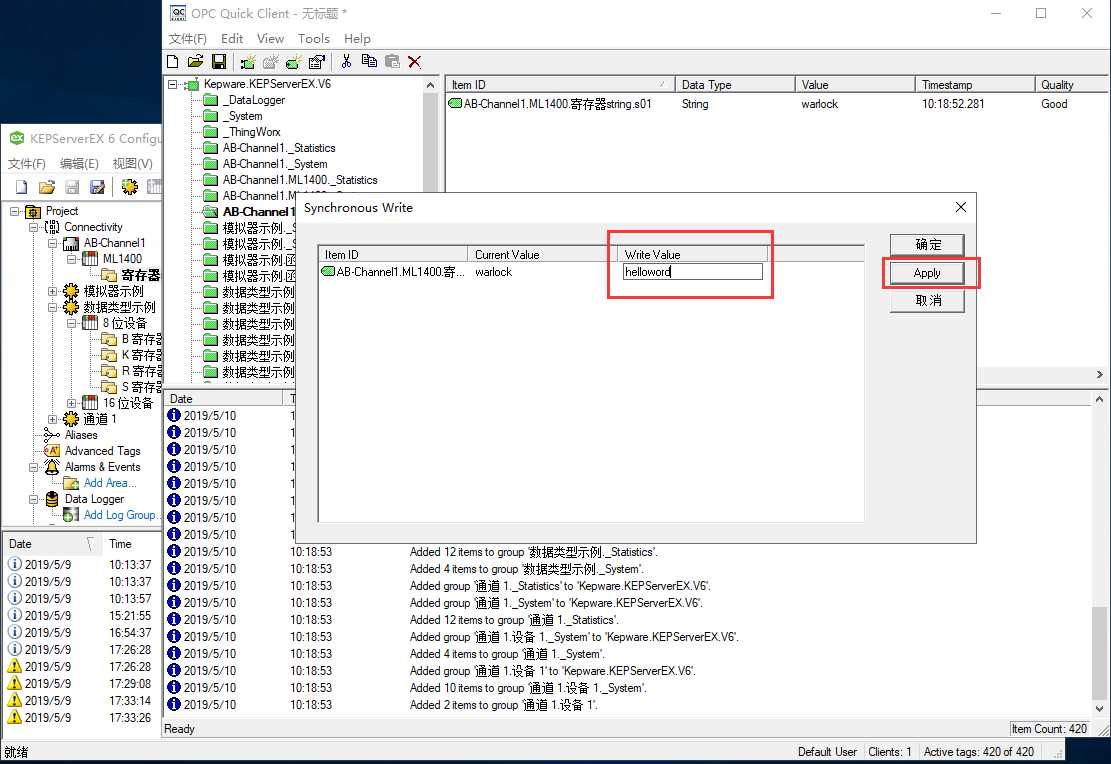Click New project icon in KEPServerEX toolbar

coord(21,186)
